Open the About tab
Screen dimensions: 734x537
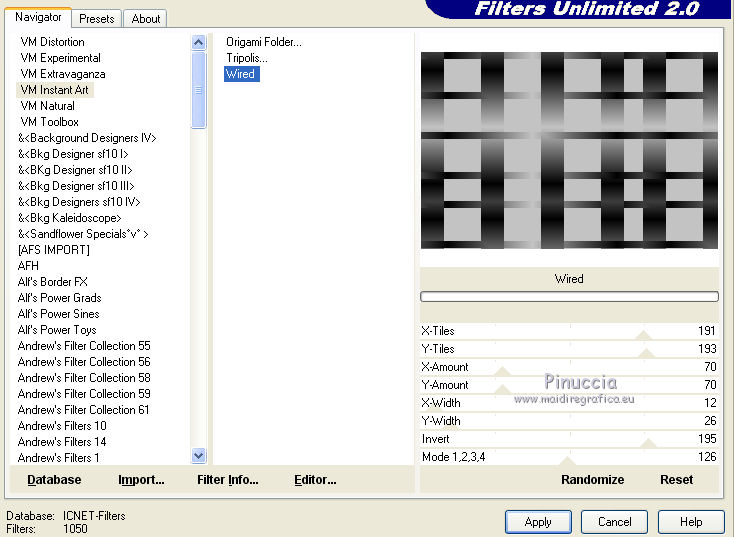pyautogui.click(x=146, y=19)
